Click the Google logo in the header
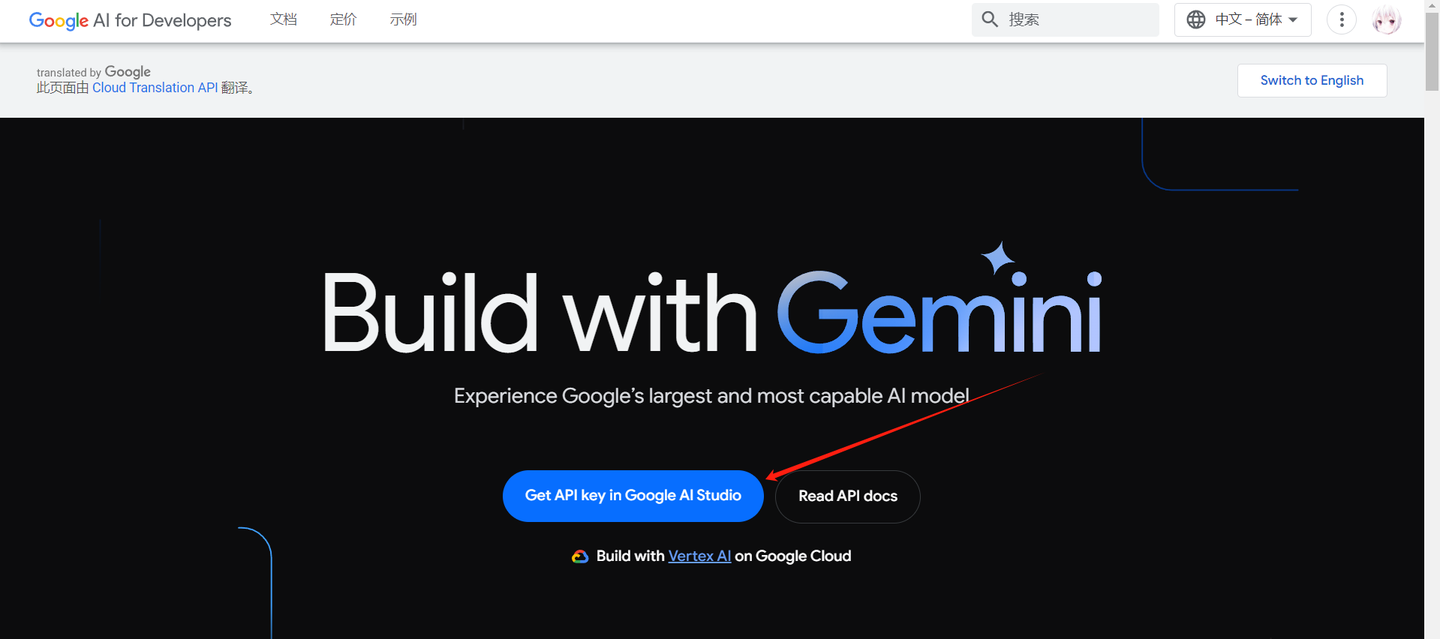This screenshot has height=639, width=1440. [x=58, y=19]
